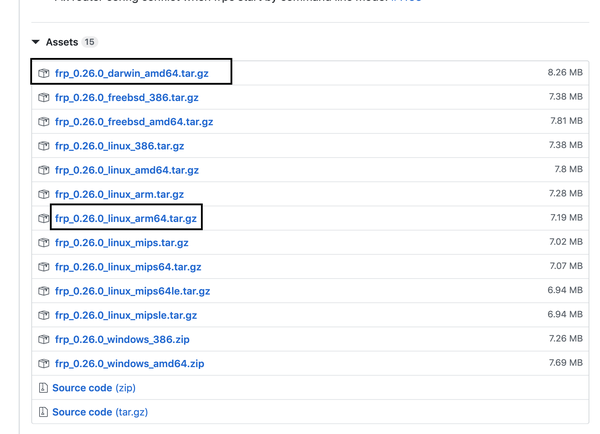Click package icon beside freebsd_amd64 asset
This screenshot has height=434, width=600.
44,122
